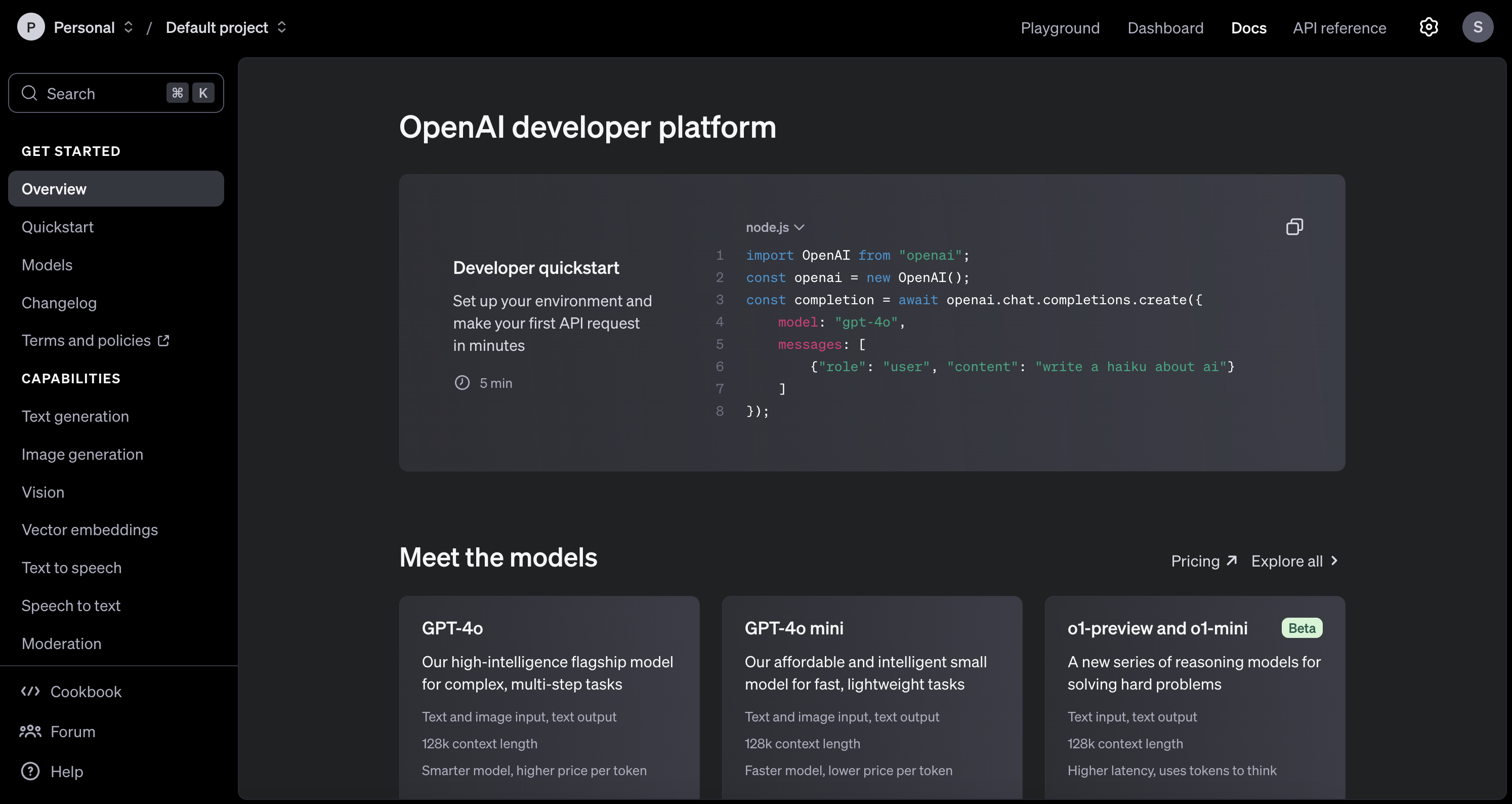Copy the code sample with copy icon

pyautogui.click(x=1294, y=227)
